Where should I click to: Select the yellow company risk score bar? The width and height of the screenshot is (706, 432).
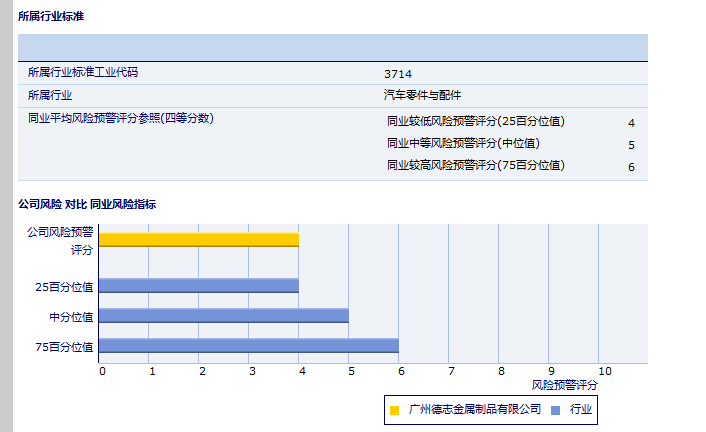point(198,239)
